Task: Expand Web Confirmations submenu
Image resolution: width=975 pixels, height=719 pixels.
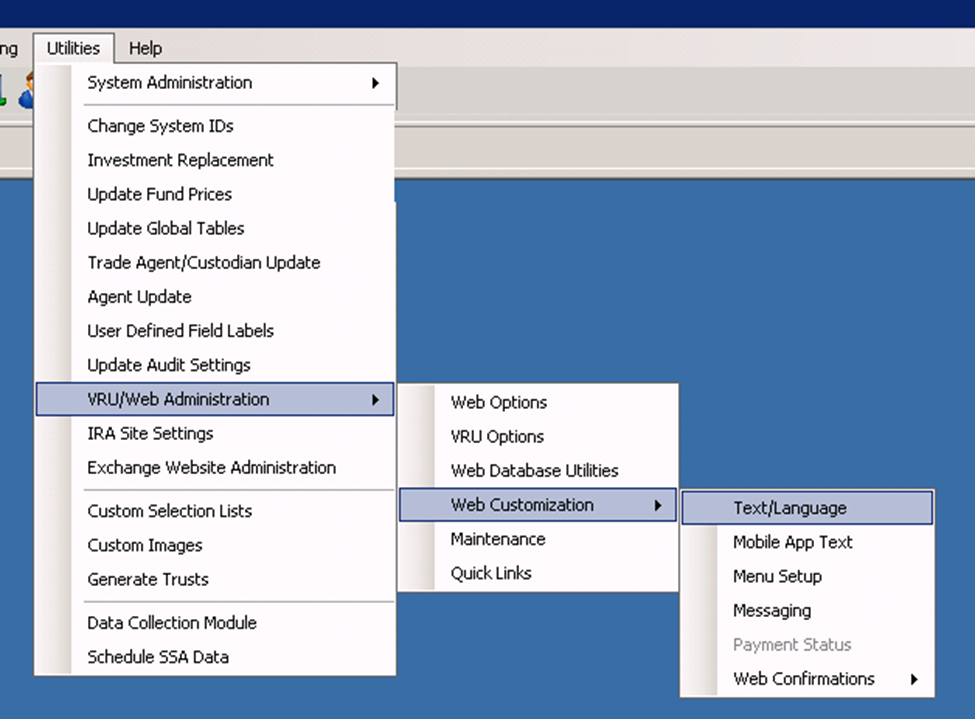Action: [807, 679]
